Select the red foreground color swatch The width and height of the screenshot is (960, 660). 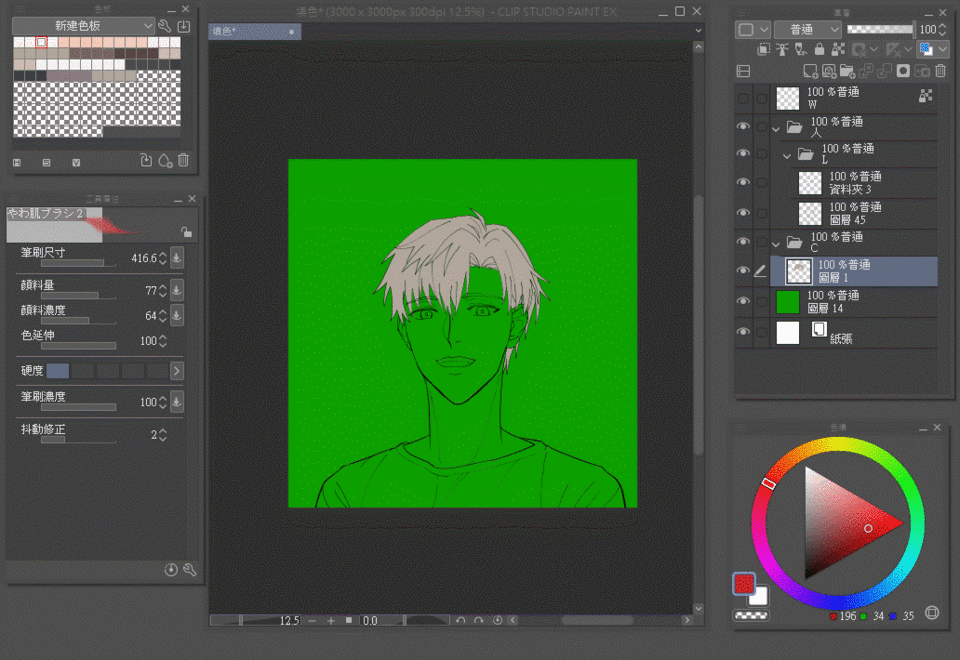pos(744,583)
